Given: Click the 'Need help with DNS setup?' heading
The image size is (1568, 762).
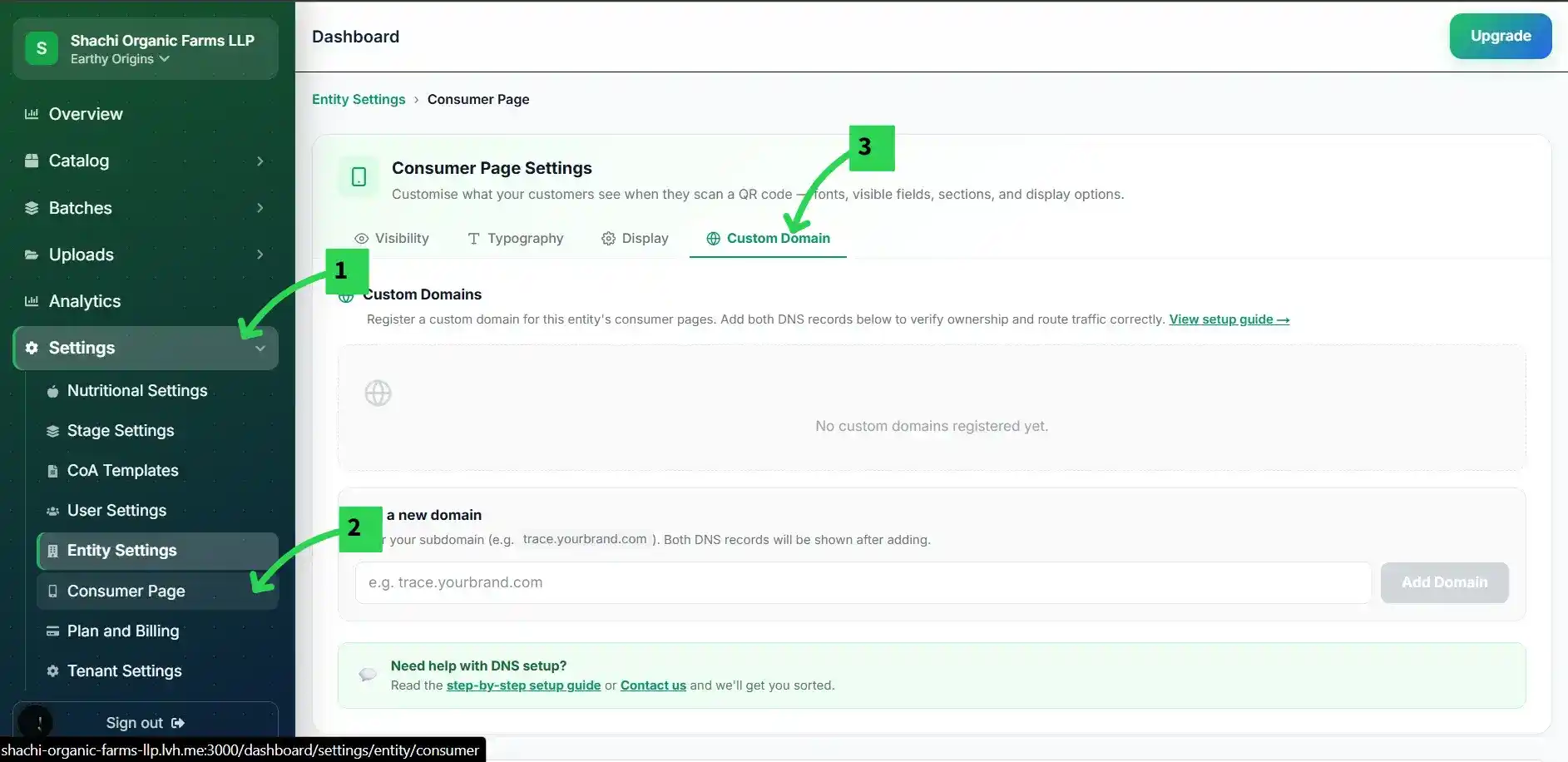Looking at the screenshot, I should coord(478,666).
